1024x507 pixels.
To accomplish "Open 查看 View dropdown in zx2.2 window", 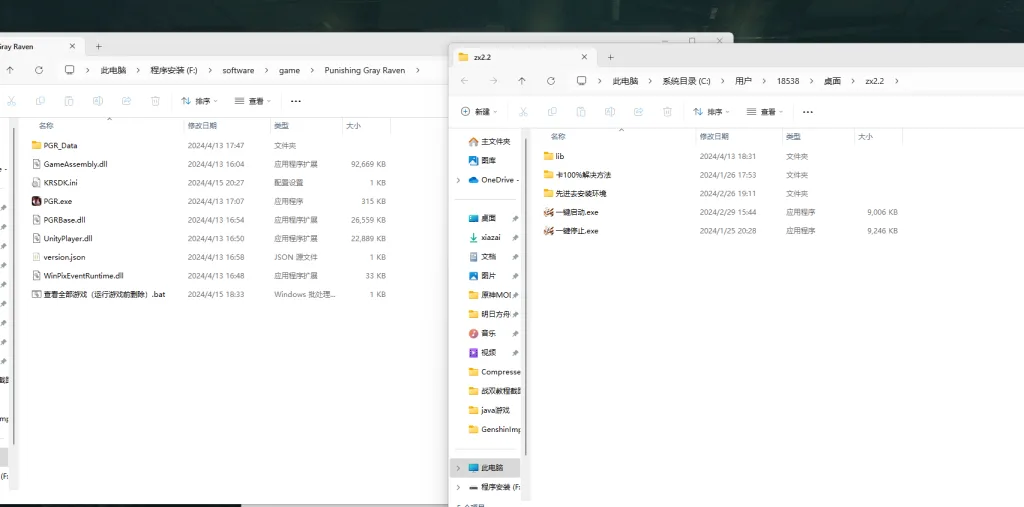I will 764,112.
